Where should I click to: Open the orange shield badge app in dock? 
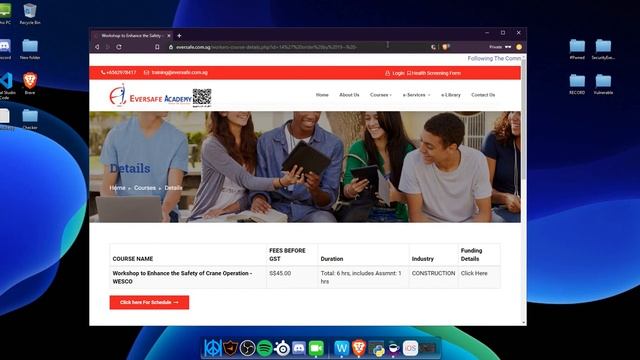(230, 348)
